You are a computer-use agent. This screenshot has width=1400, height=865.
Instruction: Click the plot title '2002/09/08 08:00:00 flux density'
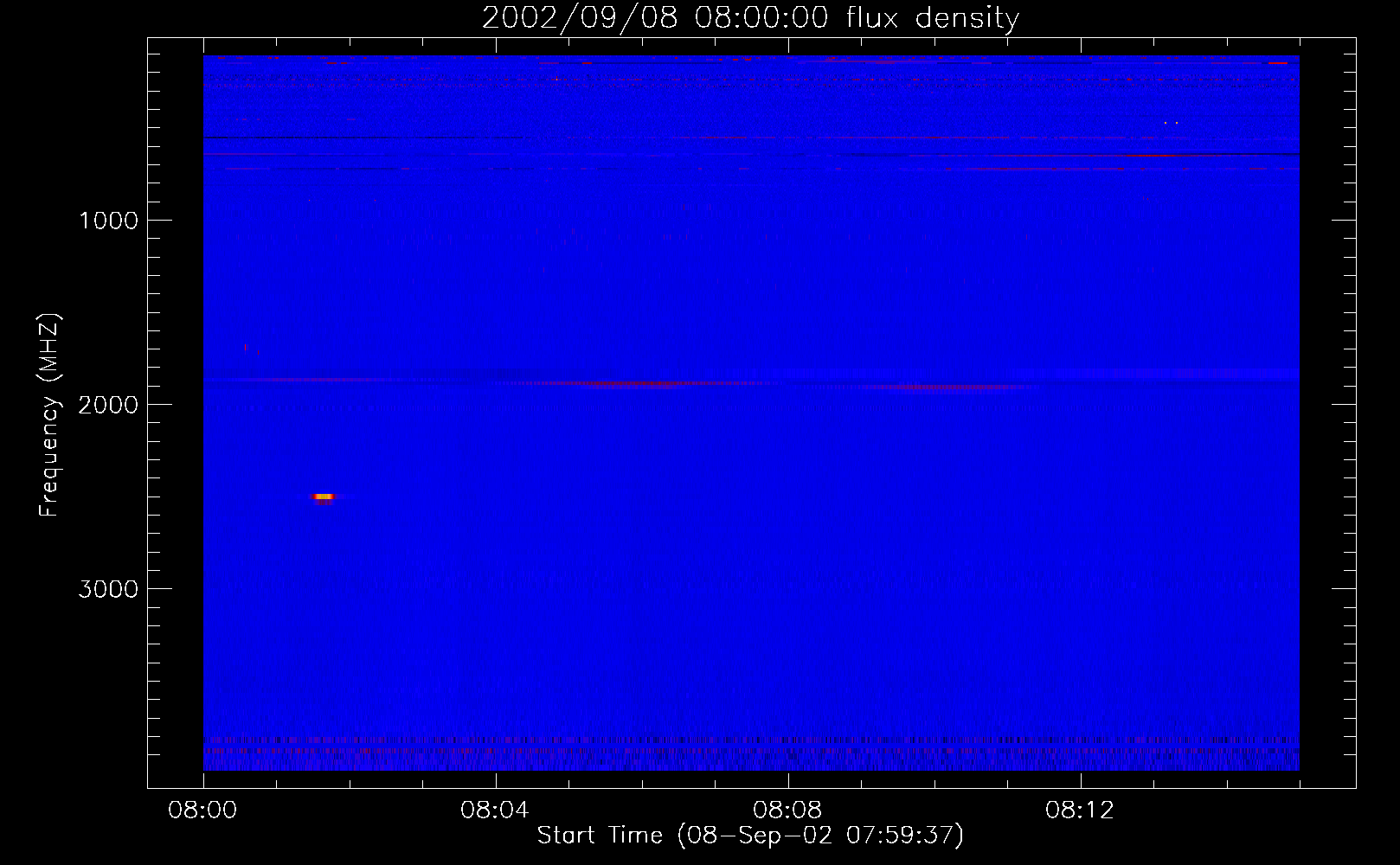click(750, 18)
